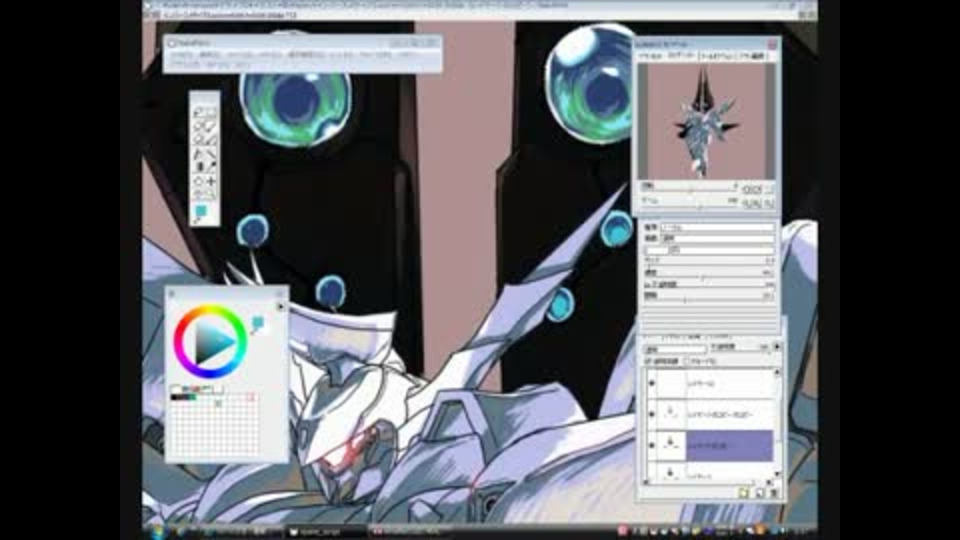Select the paint bucket tool in the tool palette
This screenshot has height=540, width=960.
pyautogui.click(x=198, y=168)
